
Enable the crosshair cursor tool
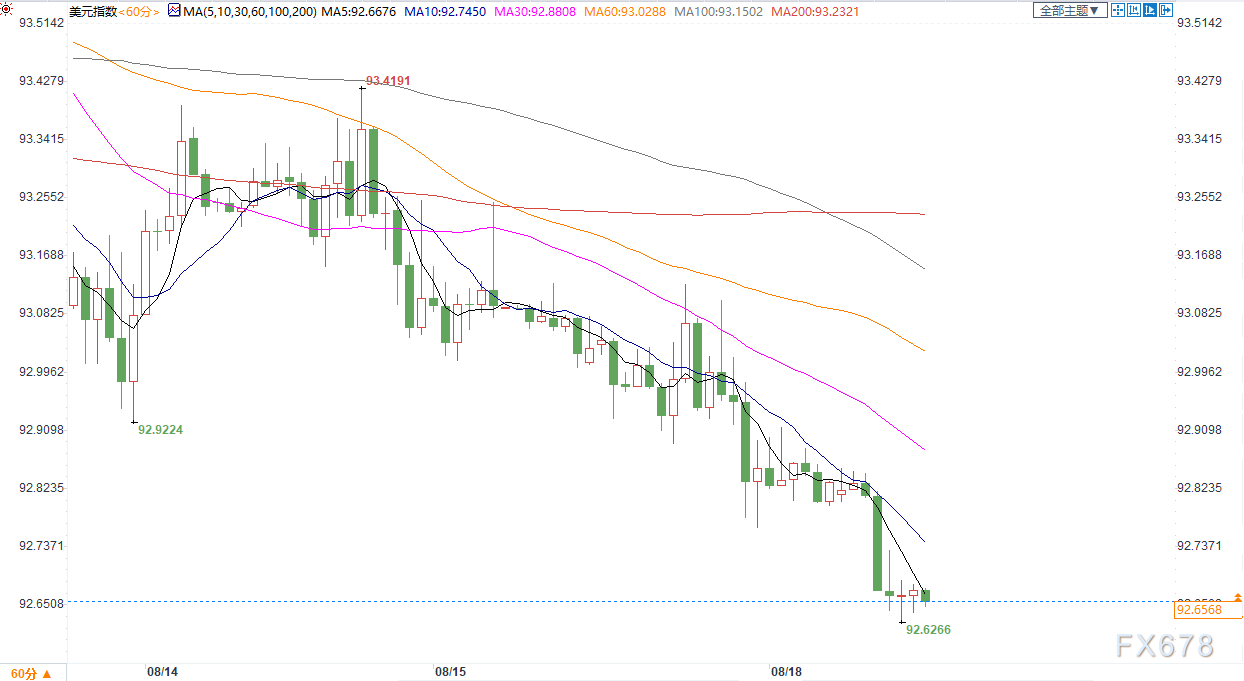click(1118, 10)
